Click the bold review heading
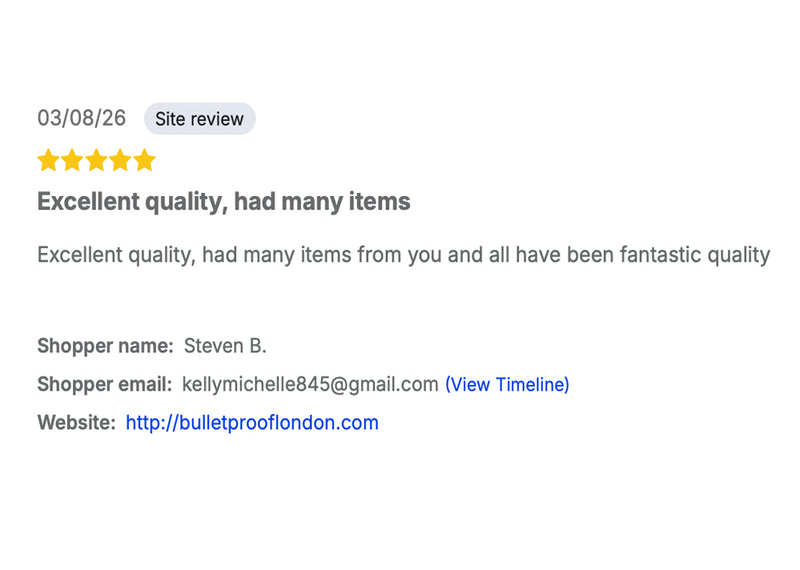The height and width of the screenshot is (570, 800). pyautogui.click(x=223, y=202)
